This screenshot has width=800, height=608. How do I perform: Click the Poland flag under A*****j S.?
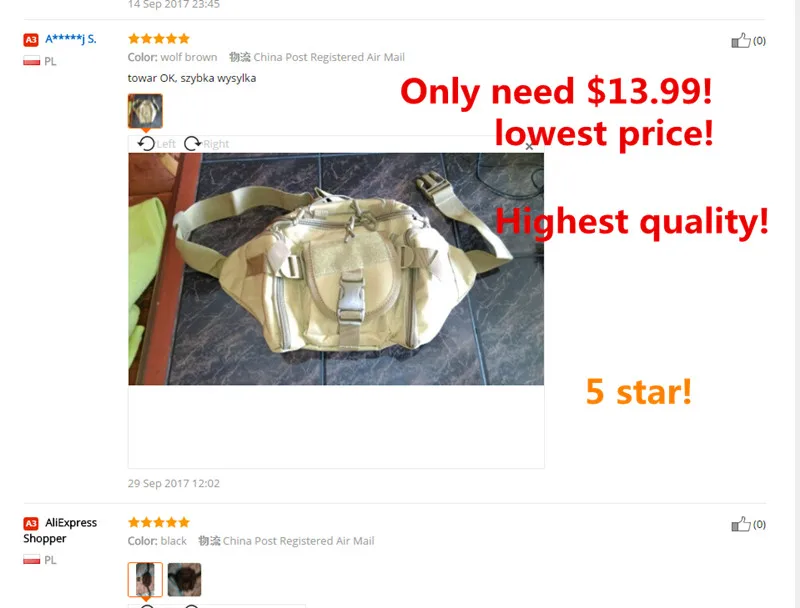point(32,61)
